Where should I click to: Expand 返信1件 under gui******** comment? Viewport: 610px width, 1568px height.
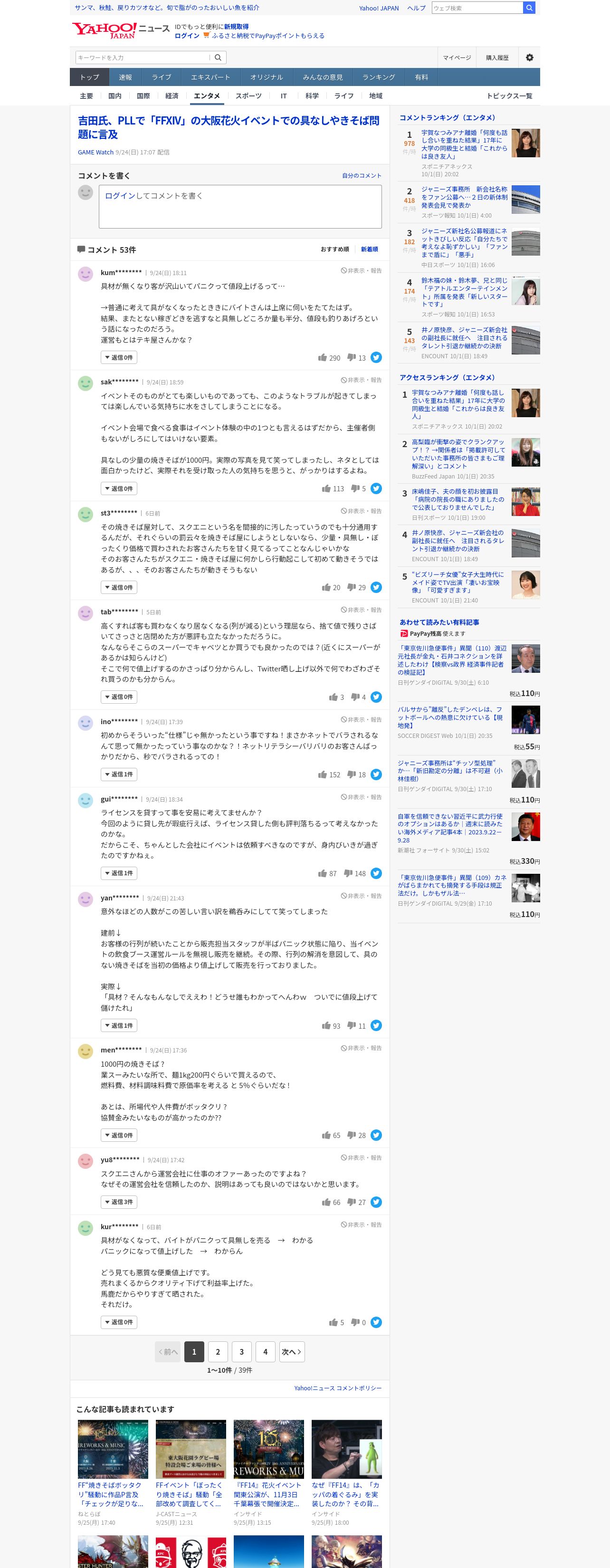tap(119, 873)
